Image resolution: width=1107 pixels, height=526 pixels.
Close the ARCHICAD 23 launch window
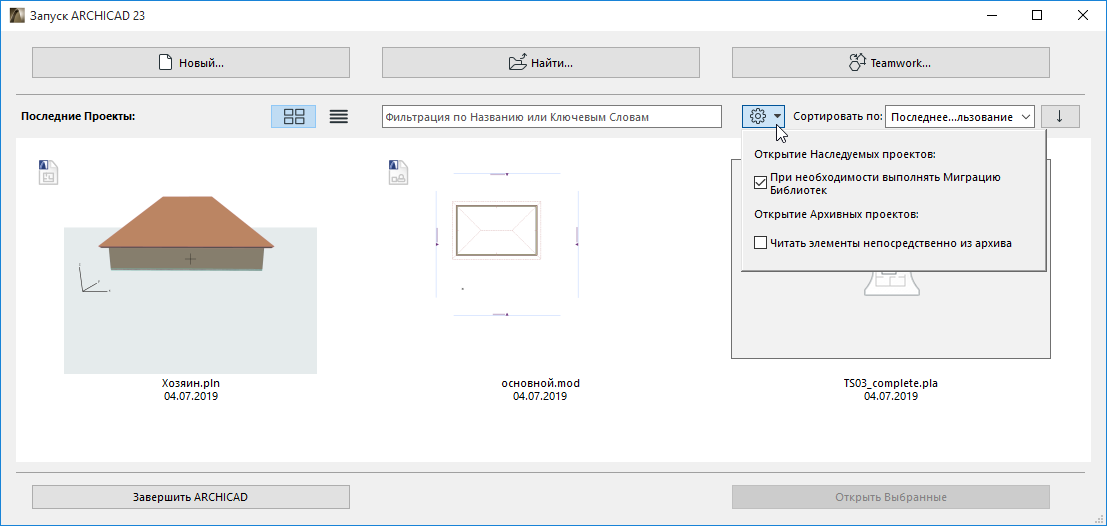click(x=1081, y=15)
